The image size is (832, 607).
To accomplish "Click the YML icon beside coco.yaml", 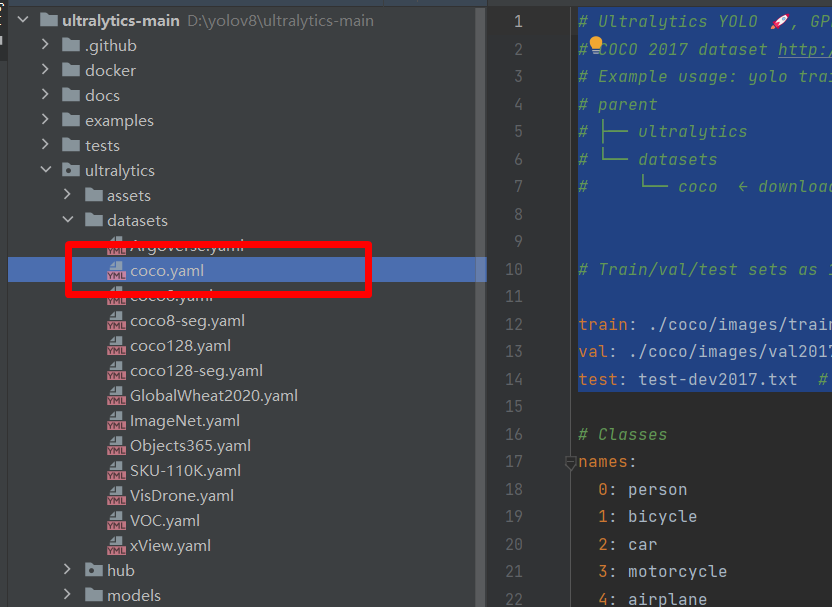I will [x=116, y=271].
